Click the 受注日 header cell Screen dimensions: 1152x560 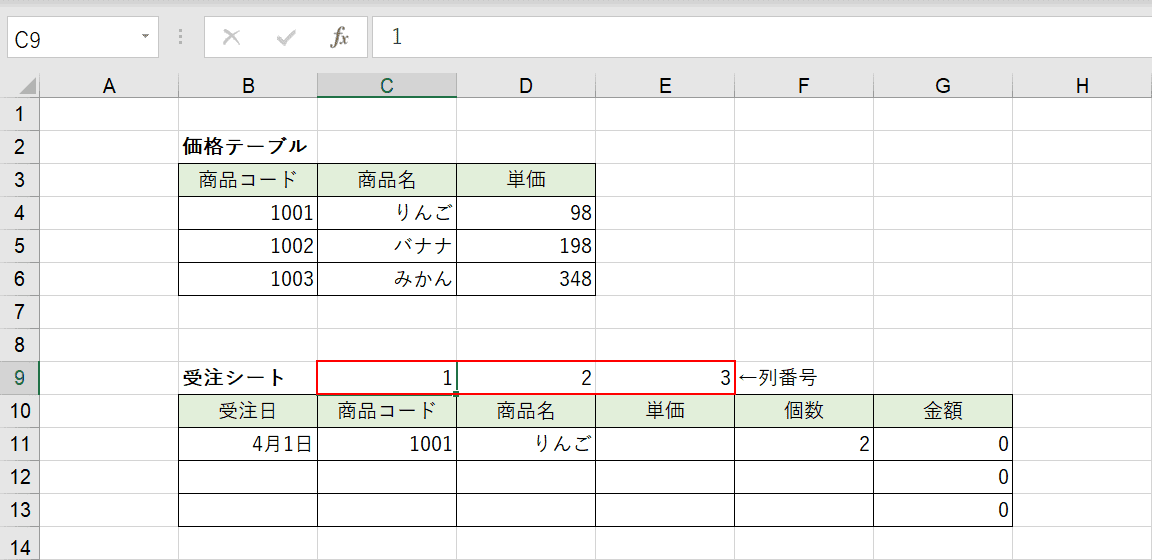click(248, 412)
